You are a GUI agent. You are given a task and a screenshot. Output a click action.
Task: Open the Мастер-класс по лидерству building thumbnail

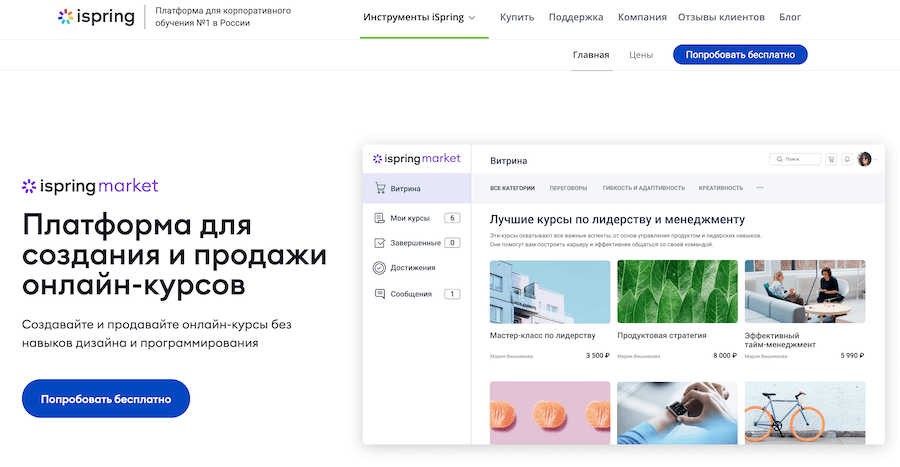pyautogui.click(x=550, y=291)
